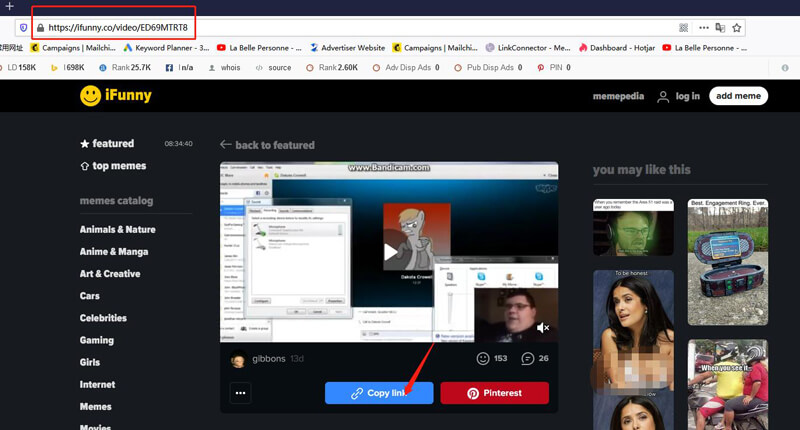Viewport: 800px width, 430px height.
Task: Open Area 51 raid meme thumbnail
Action: [633, 227]
